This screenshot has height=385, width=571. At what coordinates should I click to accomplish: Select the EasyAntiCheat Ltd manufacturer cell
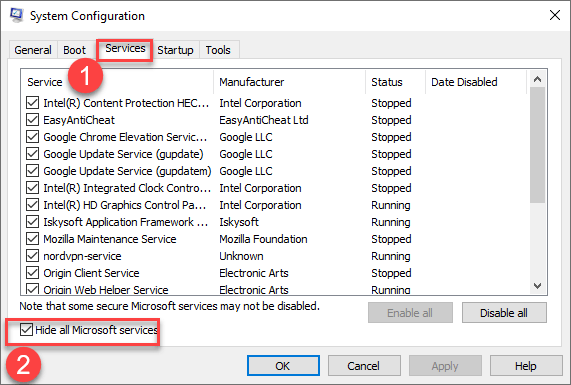coord(264,120)
